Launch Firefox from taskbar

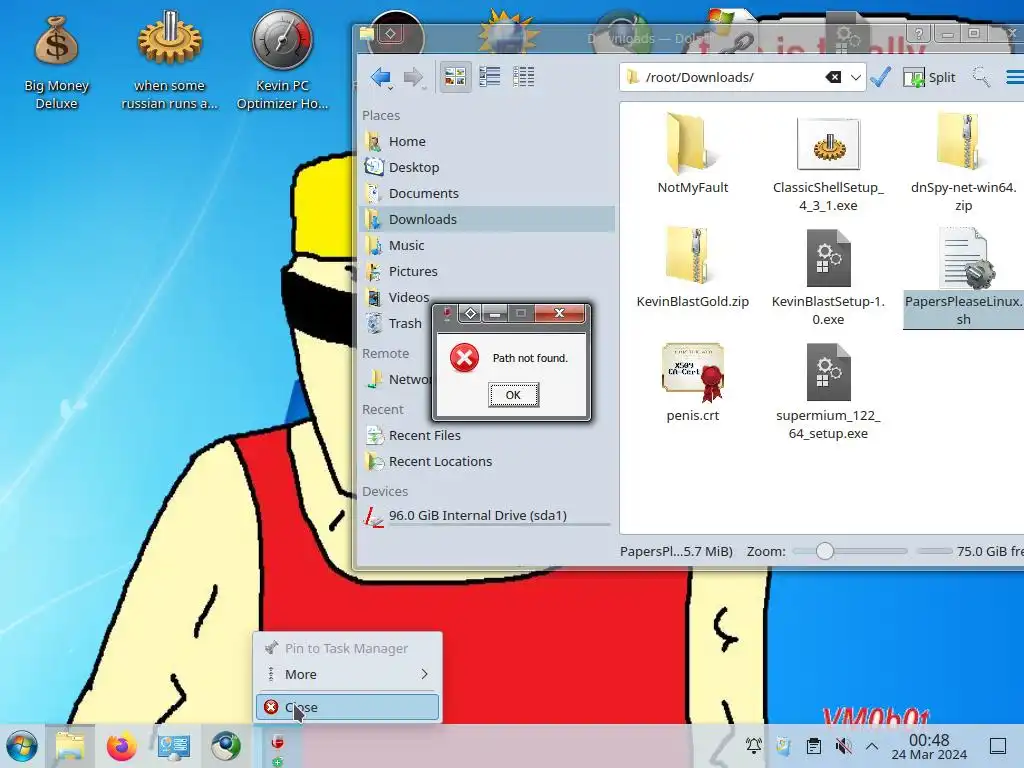(121, 746)
